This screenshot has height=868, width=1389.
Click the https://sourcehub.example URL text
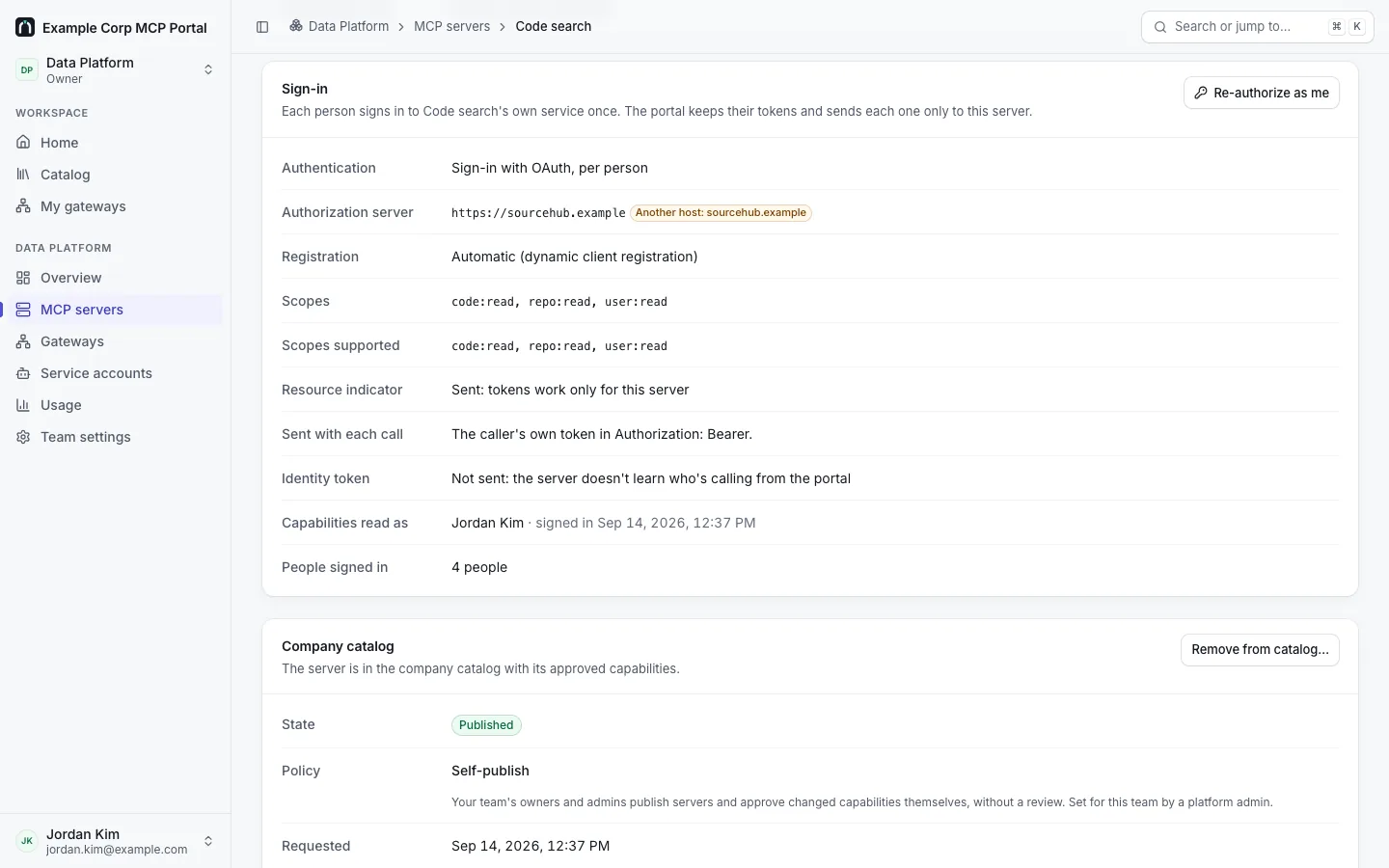pyautogui.click(x=538, y=213)
